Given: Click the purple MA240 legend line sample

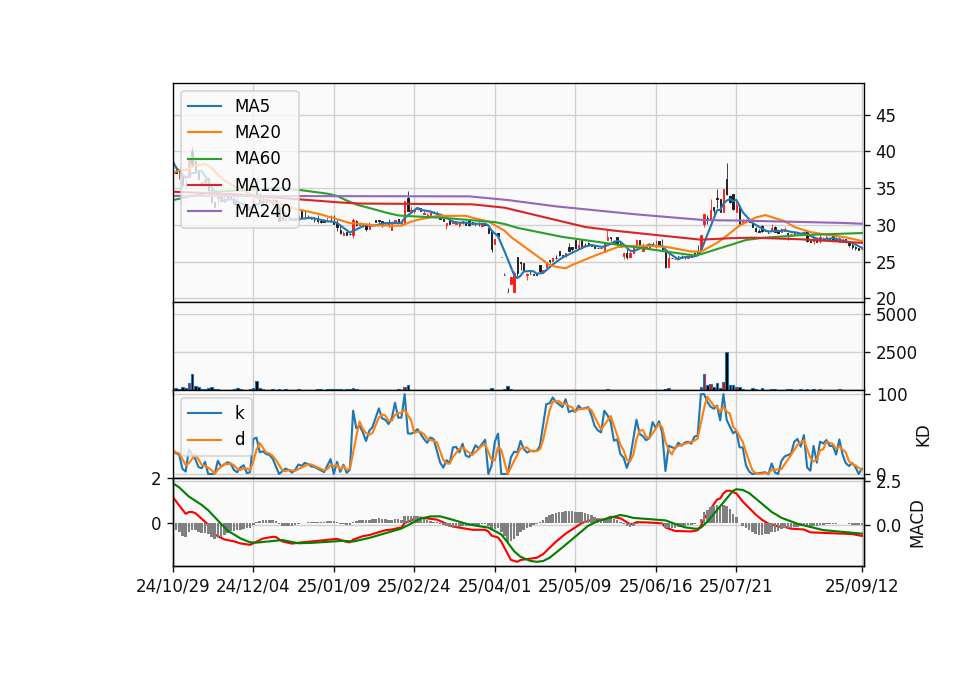Looking at the screenshot, I should coord(204,211).
